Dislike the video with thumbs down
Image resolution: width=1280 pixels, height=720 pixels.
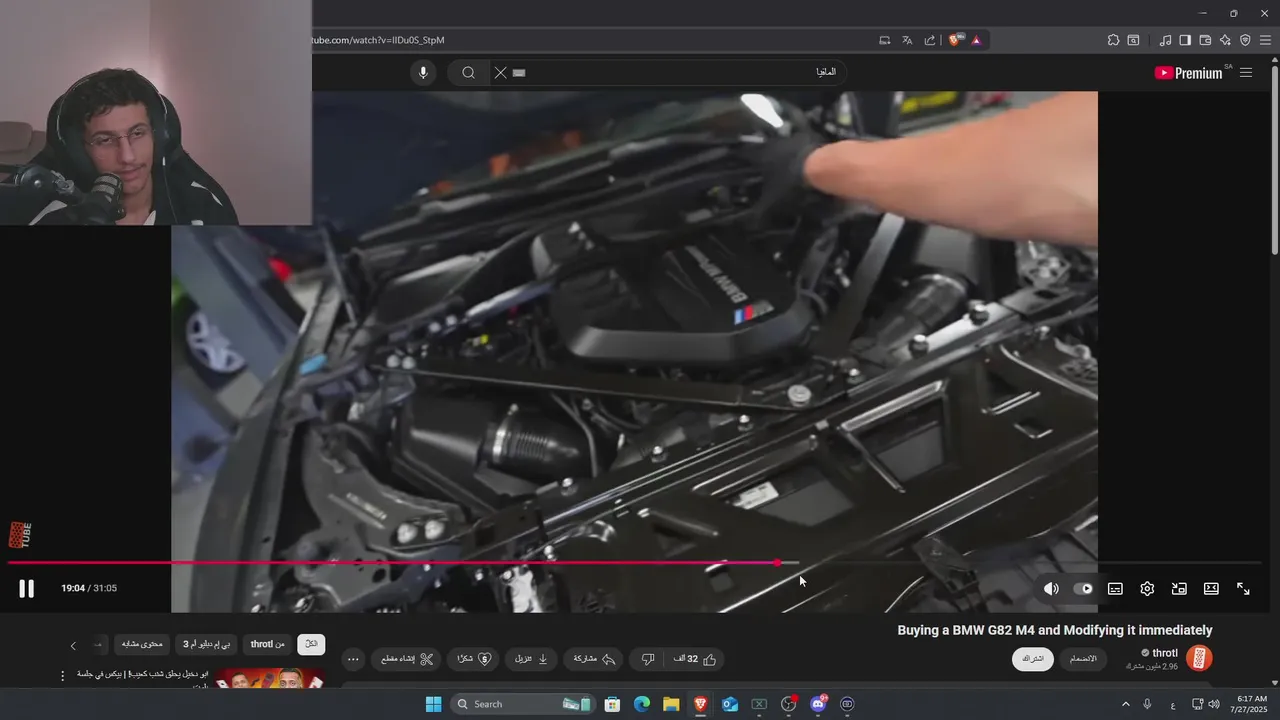click(648, 659)
